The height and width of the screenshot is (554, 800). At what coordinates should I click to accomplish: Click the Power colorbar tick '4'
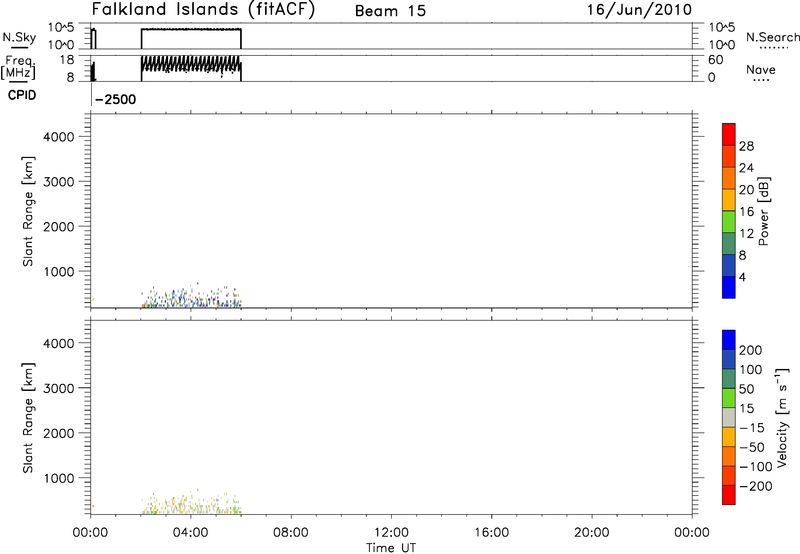(742, 278)
